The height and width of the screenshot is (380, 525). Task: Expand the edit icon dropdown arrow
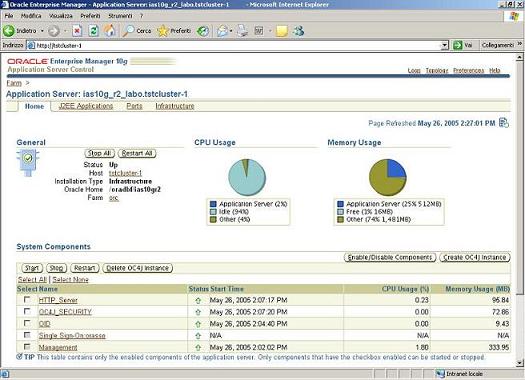pyautogui.click(x=270, y=31)
